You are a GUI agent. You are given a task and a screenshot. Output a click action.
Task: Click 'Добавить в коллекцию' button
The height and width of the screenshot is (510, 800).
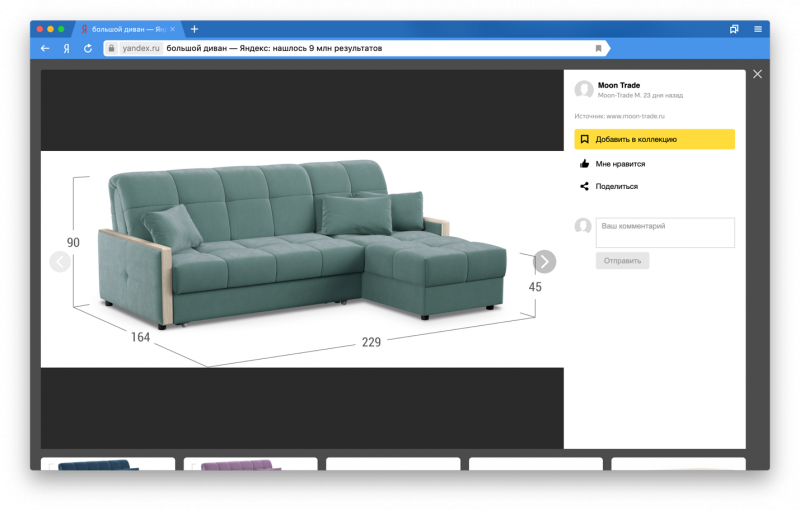(654, 139)
